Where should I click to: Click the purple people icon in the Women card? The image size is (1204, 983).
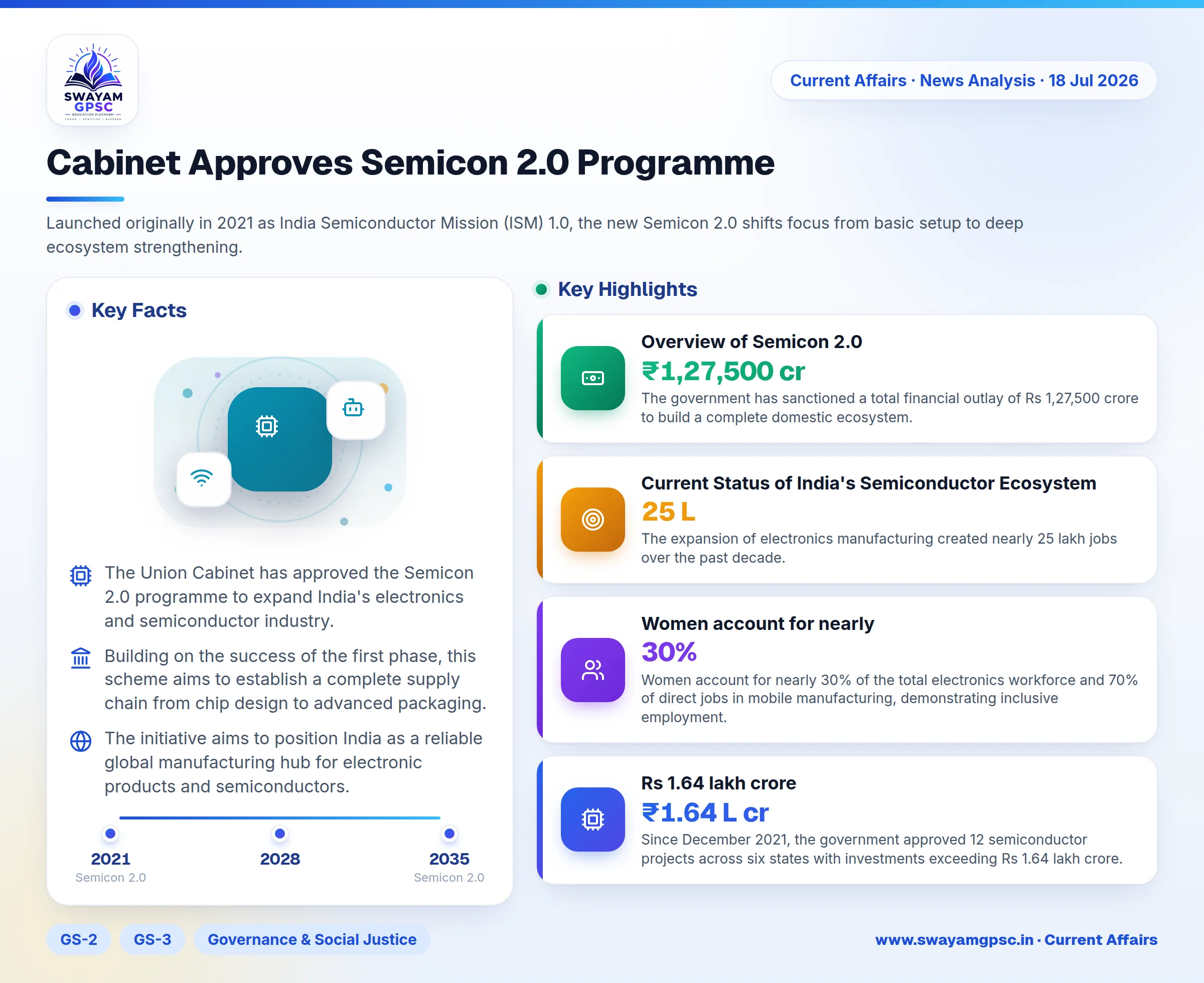point(592,670)
